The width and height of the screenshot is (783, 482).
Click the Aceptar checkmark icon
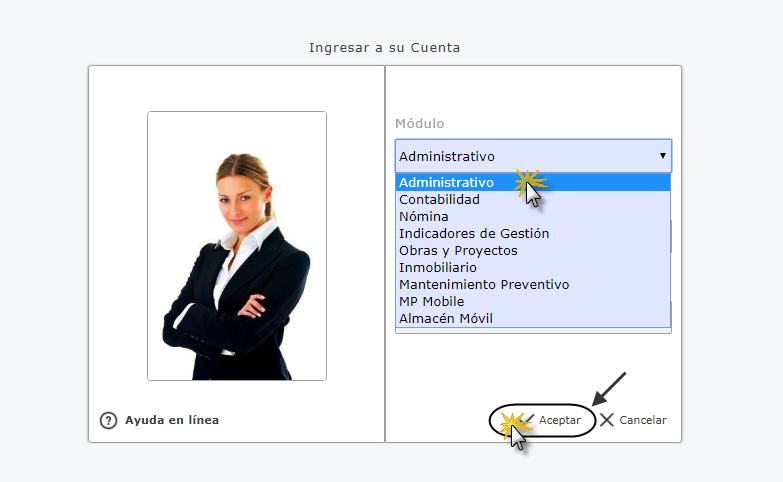(528, 420)
